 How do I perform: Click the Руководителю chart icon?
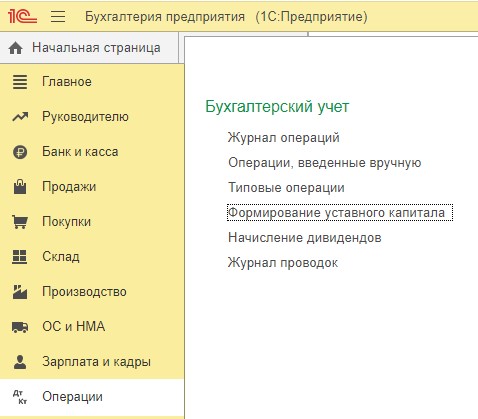pyautogui.click(x=20, y=117)
